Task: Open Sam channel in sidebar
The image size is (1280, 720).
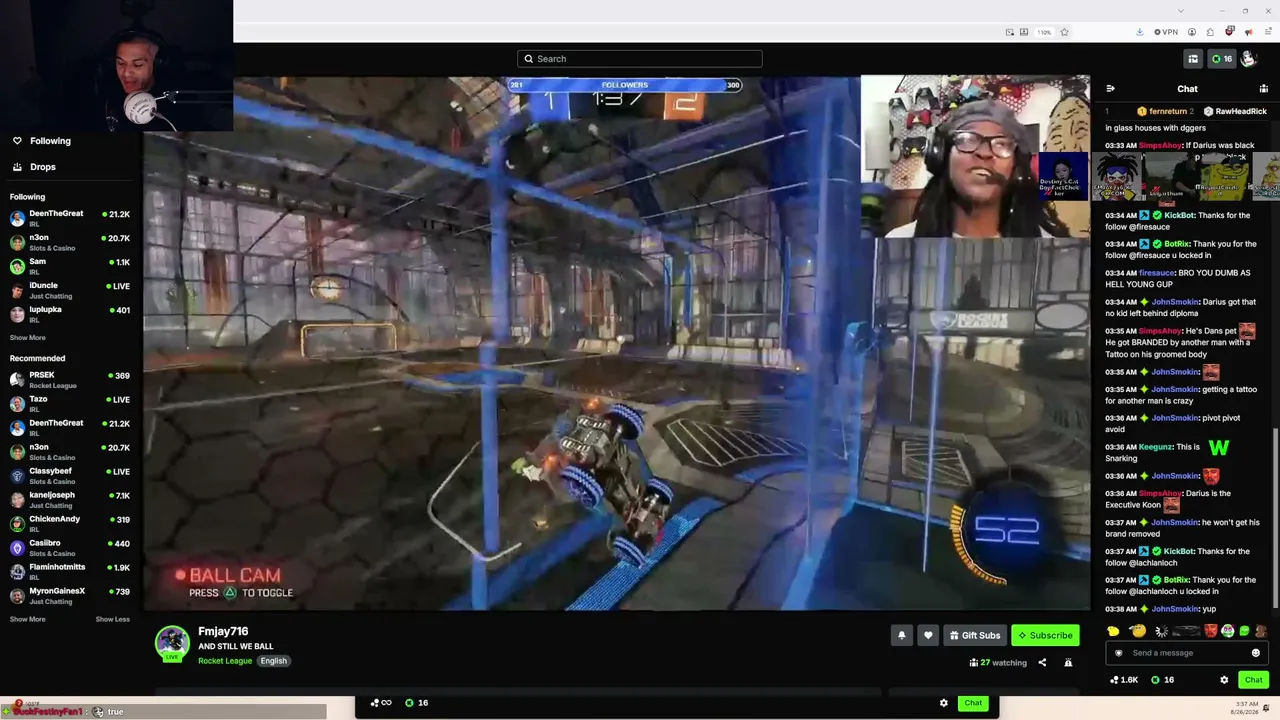Action: pyautogui.click(x=70, y=266)
